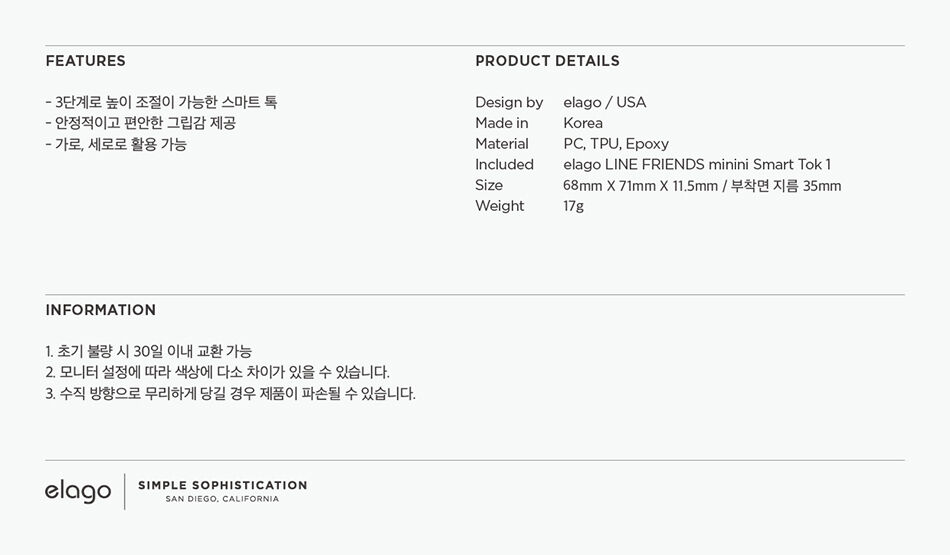Screen dimensions: 950x555
Task: Click the INFORMATION heading
Action: pos(101,310)
